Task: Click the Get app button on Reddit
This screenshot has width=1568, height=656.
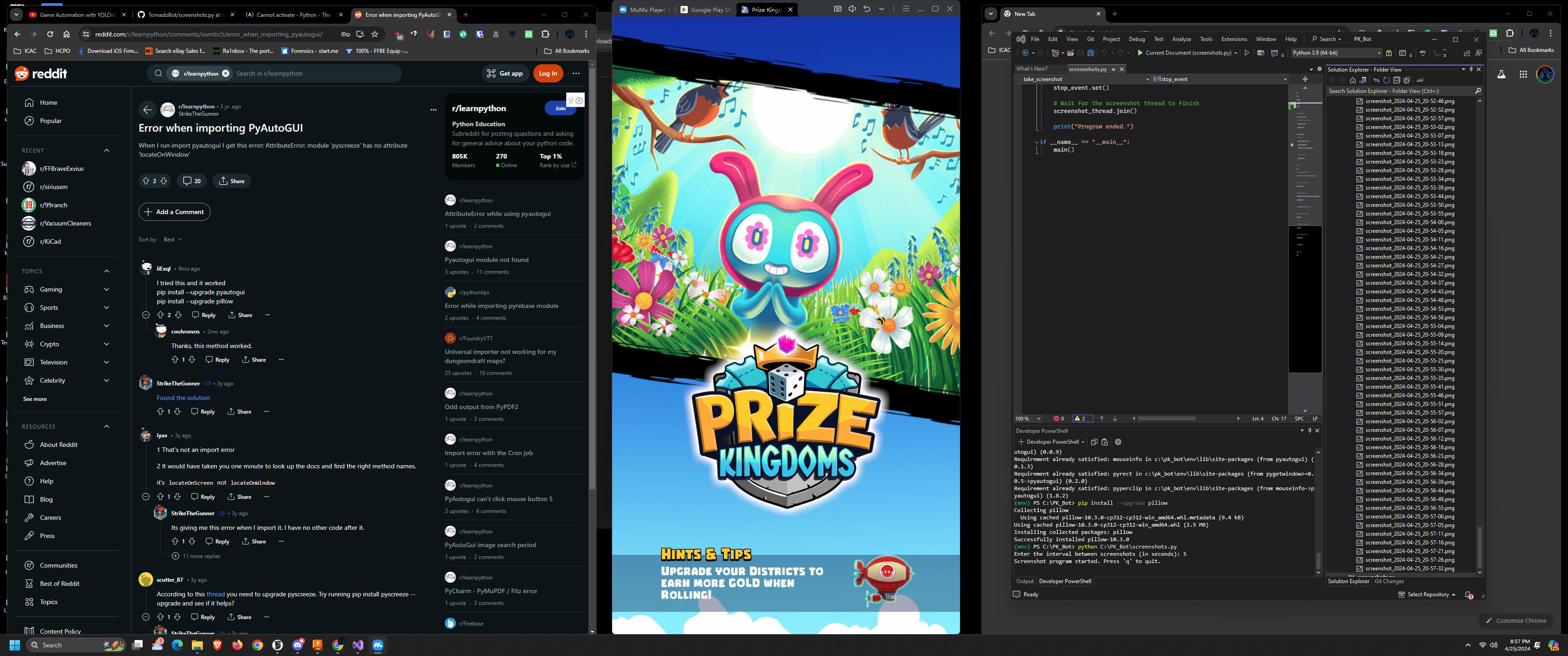Action: pos(506,74)
